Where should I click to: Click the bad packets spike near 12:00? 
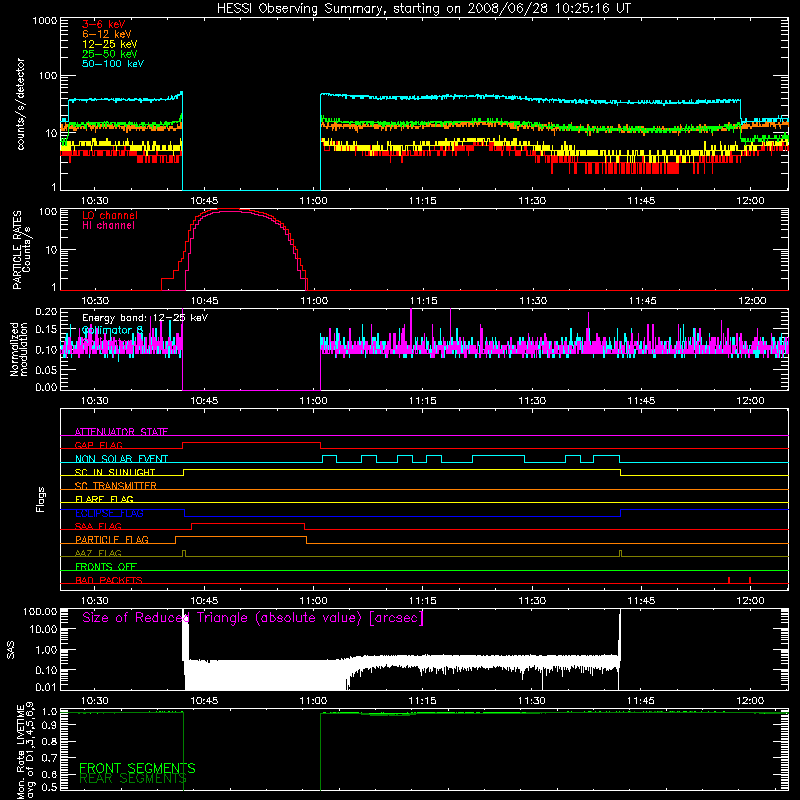click(x=749, y=580)
